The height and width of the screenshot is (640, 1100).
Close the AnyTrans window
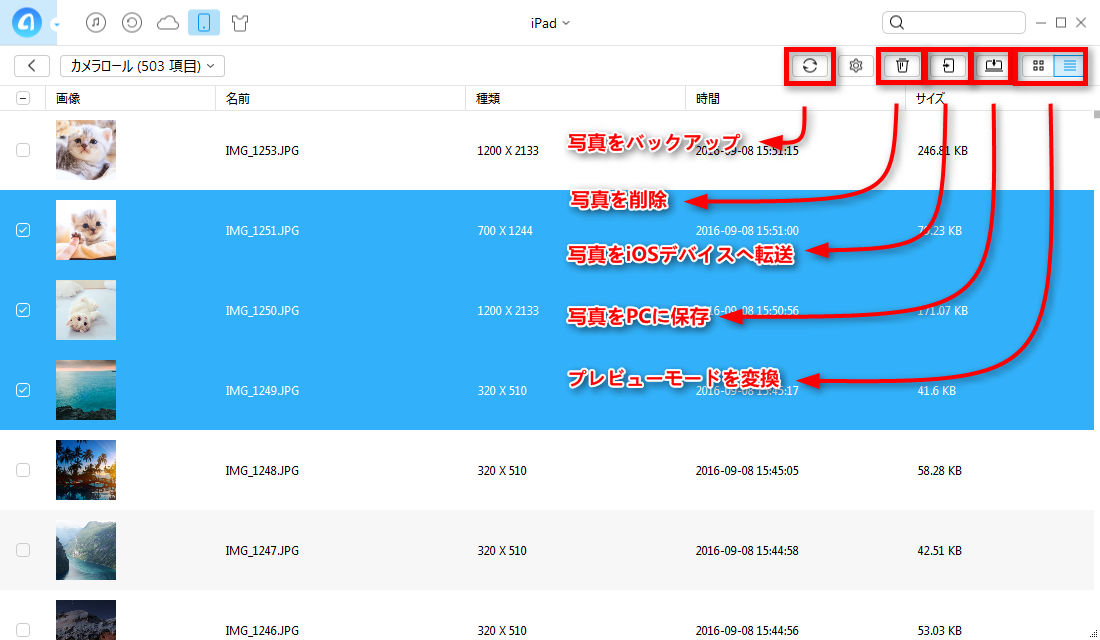1081,22
